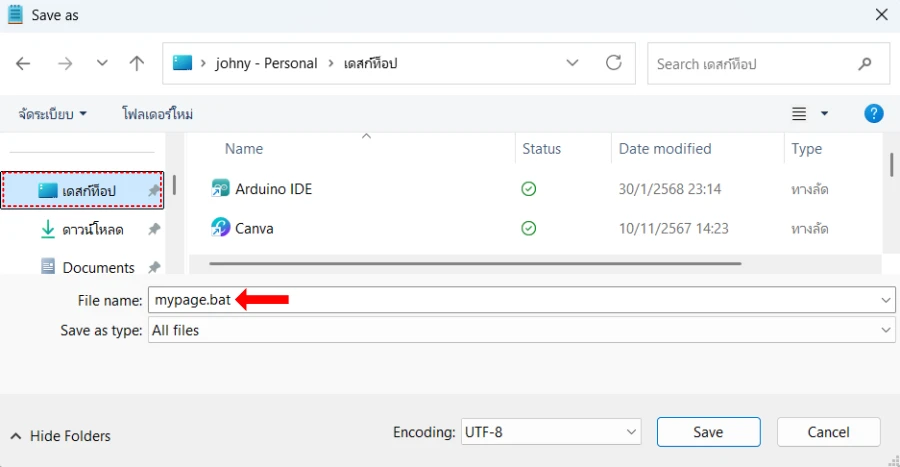Image resolution: width=900 pixels, height=467 pixels.
Task: Open the Save as type dropdown
Action: coord(886,330)
